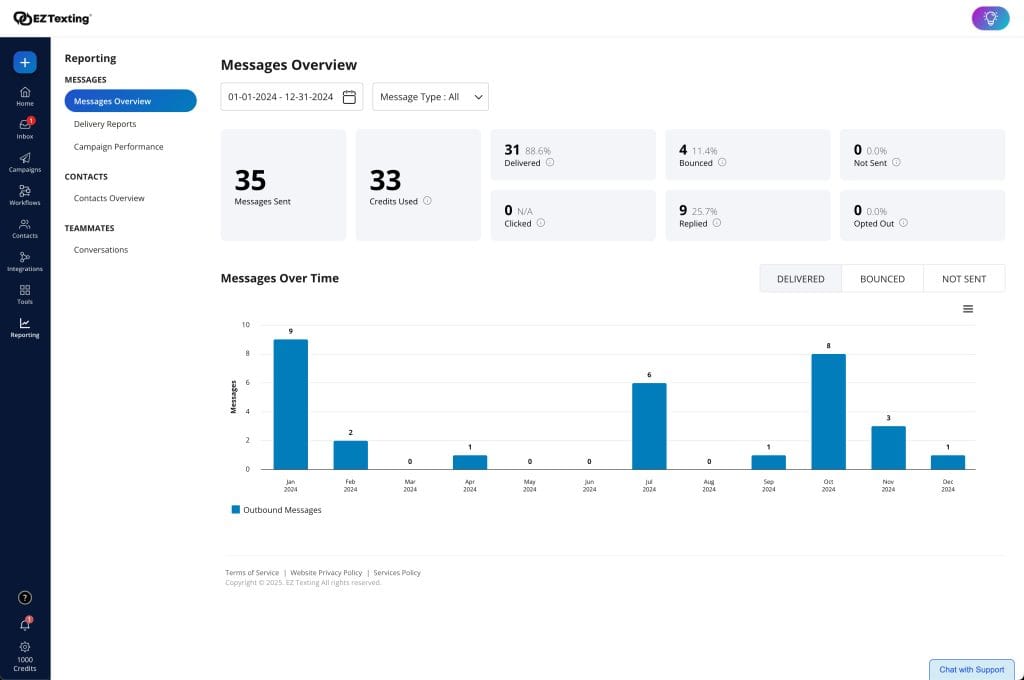Click the Chat with Support button
The image size is (1024, 680).
(x=971, y=669)
